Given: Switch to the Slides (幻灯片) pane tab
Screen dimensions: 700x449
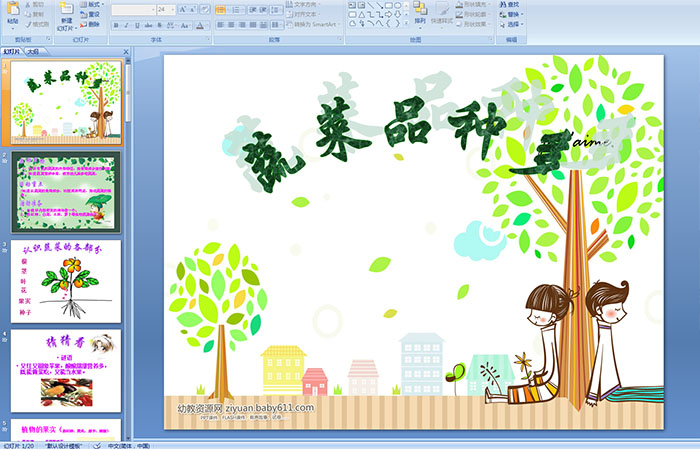Looking at the screenshot, I should (12, 52).
